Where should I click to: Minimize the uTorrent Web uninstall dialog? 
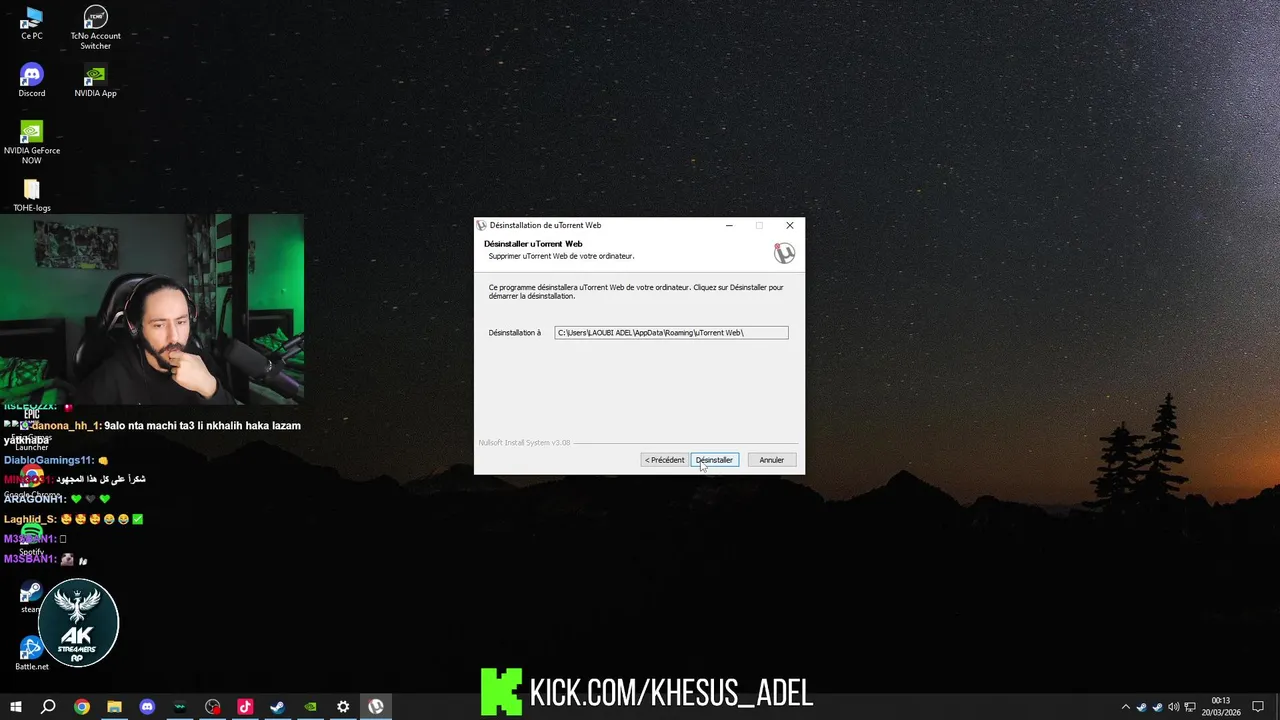(x=729, y=225)
